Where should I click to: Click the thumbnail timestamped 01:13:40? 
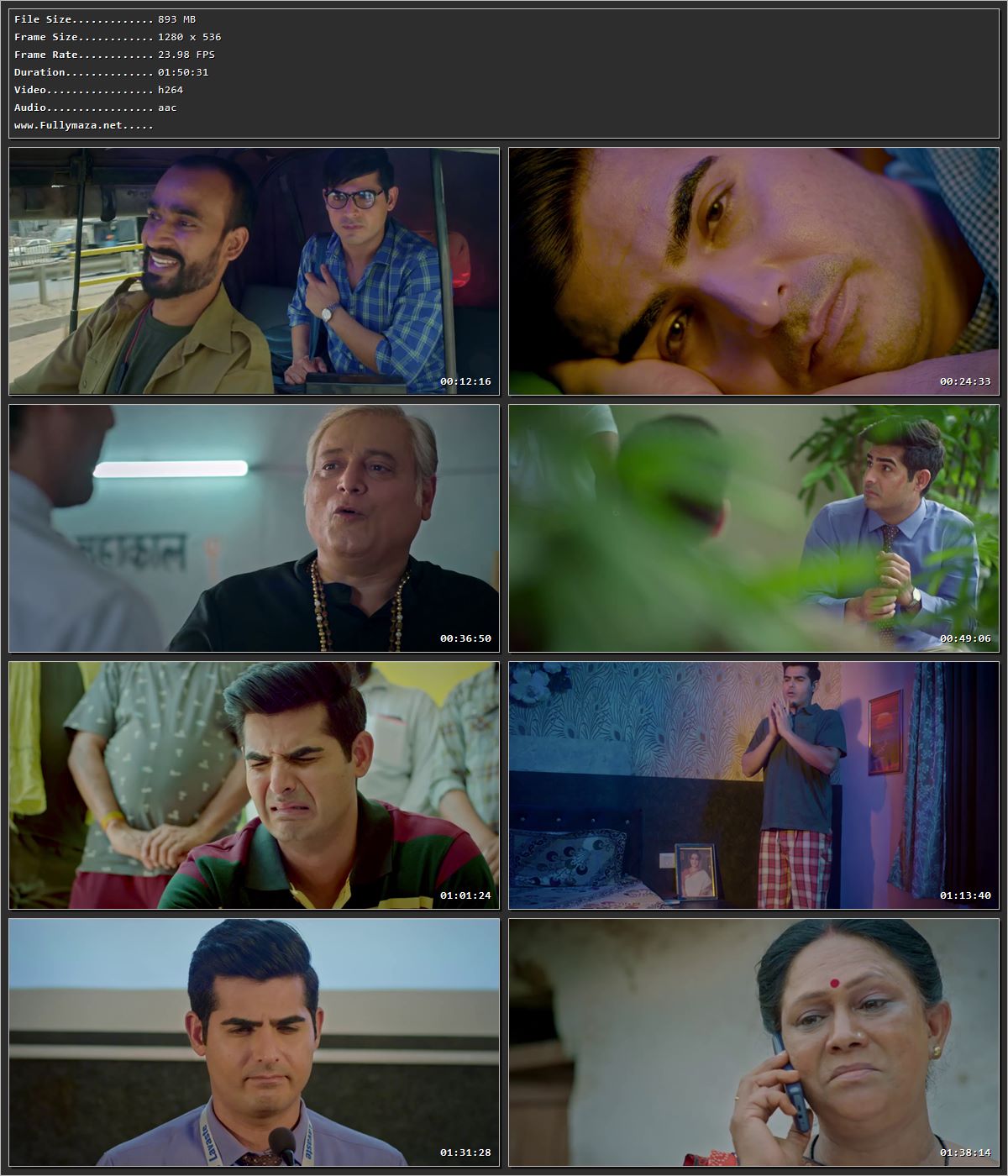754,785
